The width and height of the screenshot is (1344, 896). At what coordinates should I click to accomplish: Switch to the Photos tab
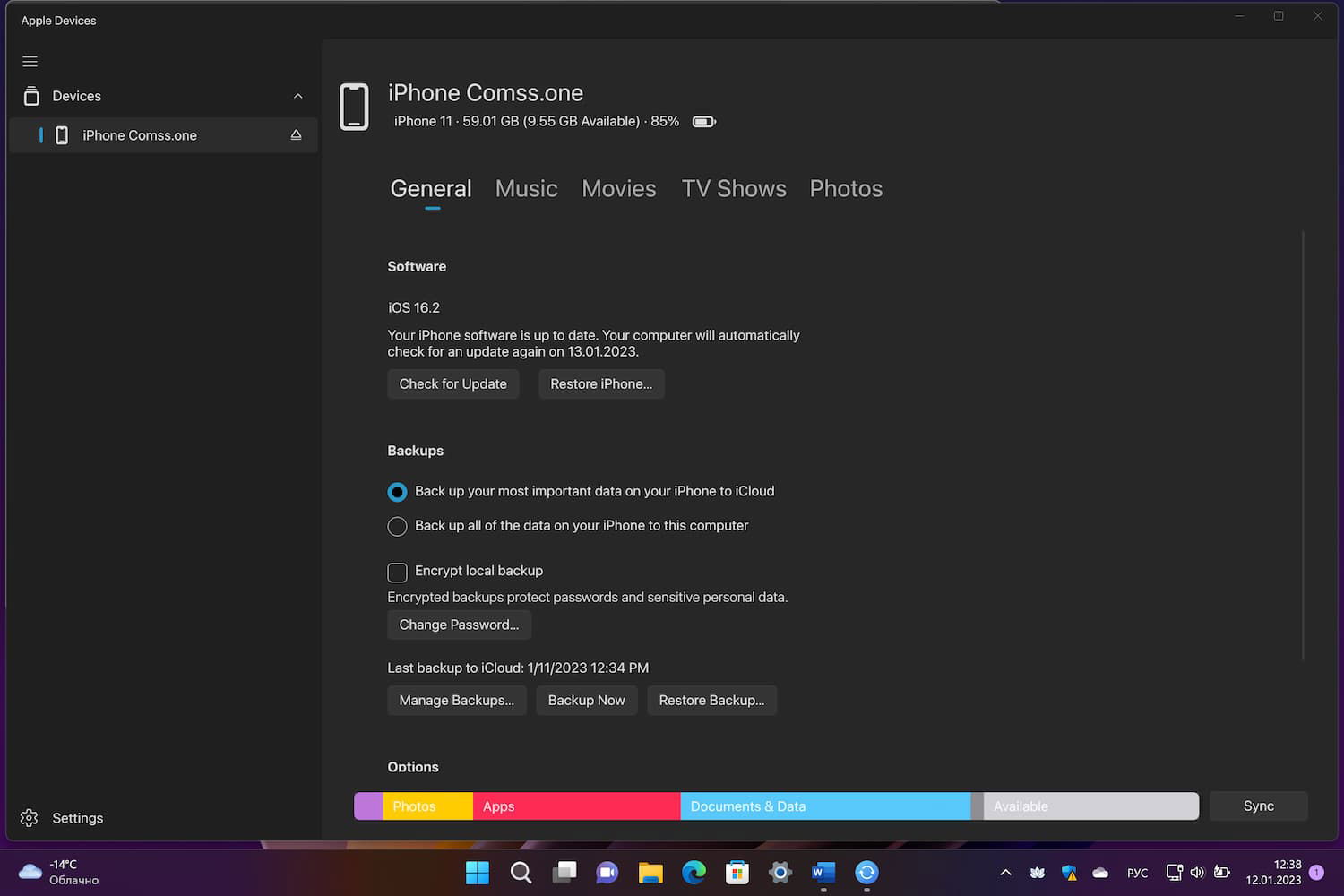pyautogui.click(x=846, y=189)
